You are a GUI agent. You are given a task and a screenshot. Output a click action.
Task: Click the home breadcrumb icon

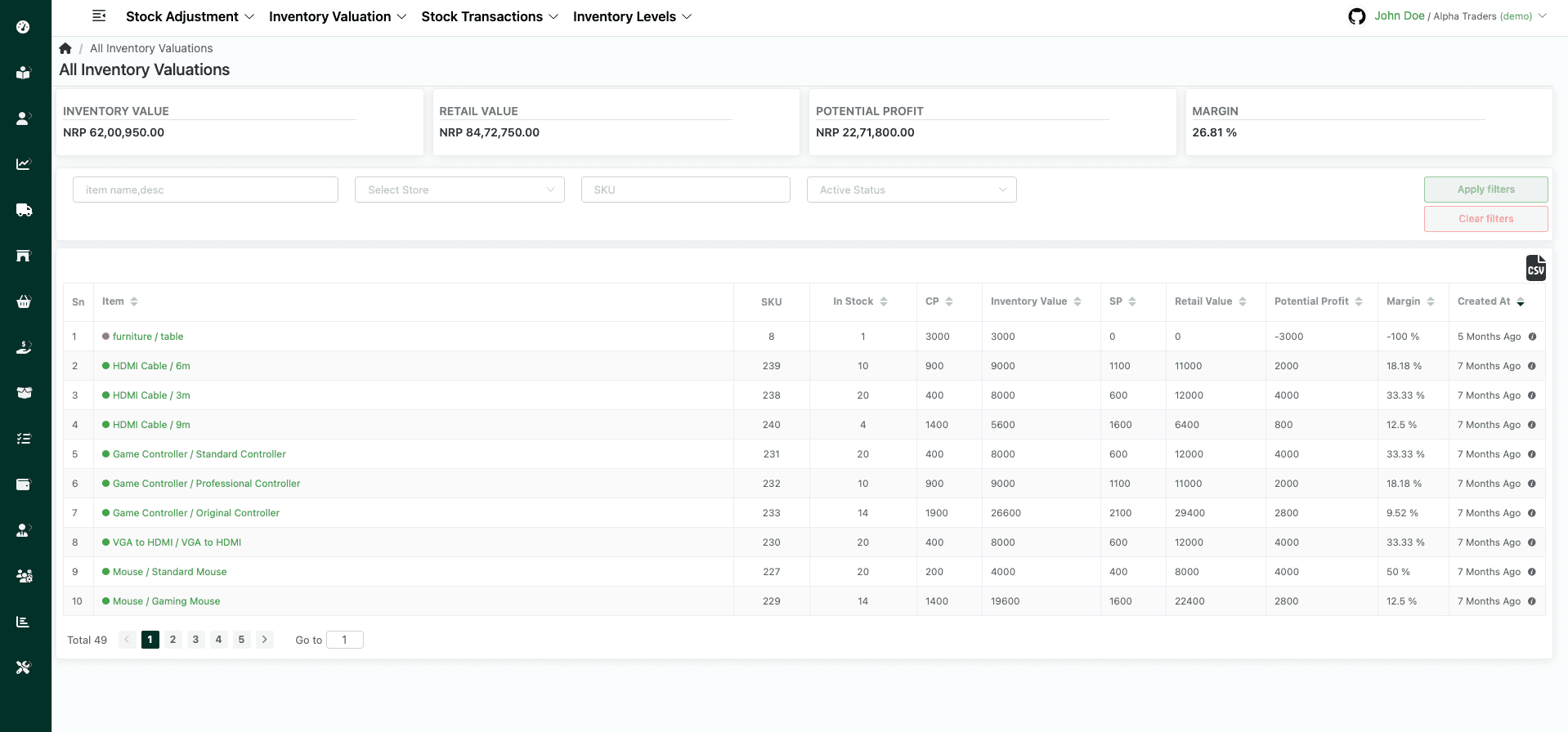click(65, 48)
